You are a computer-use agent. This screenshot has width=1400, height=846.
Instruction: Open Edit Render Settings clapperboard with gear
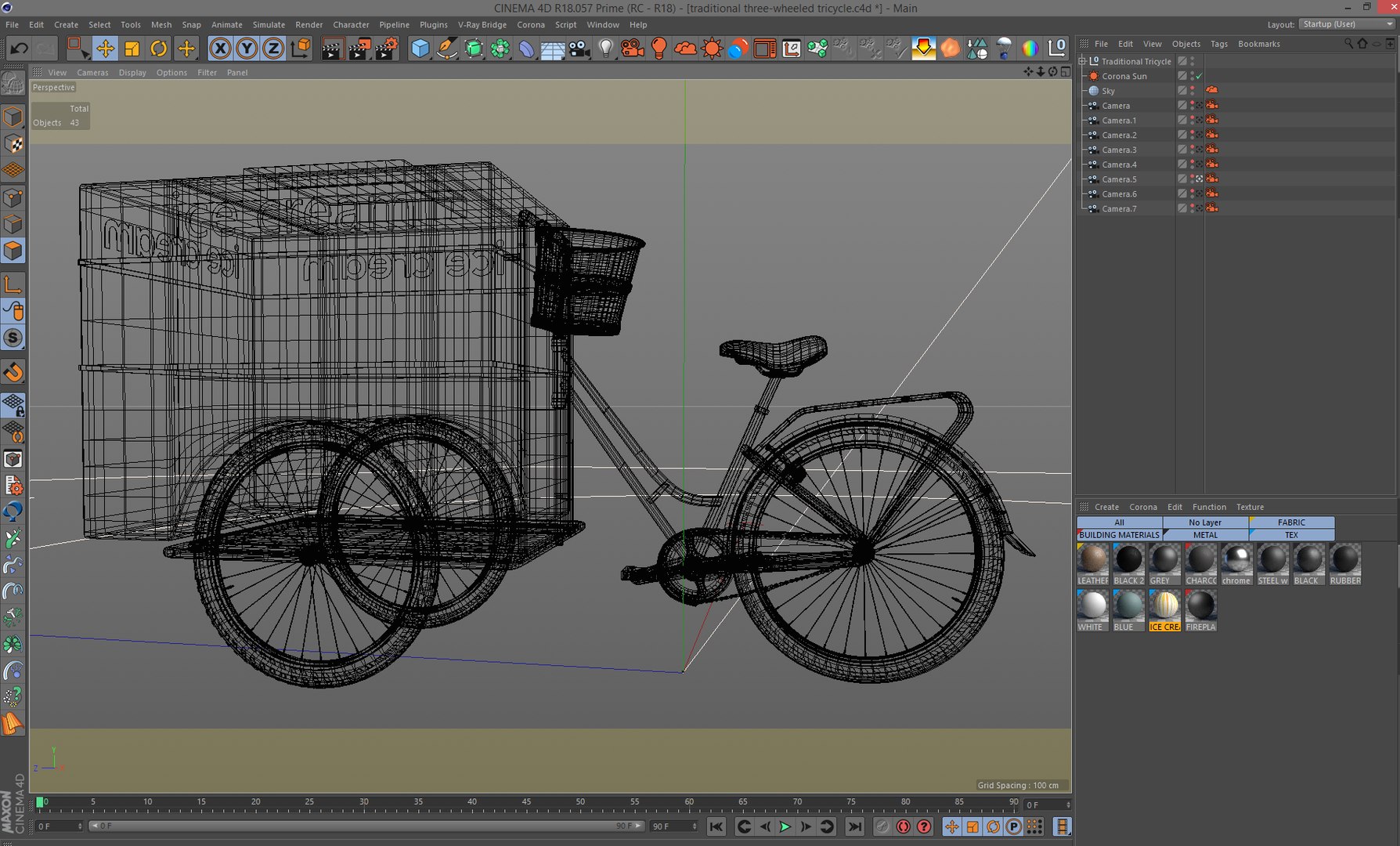(x=386, y=49)
